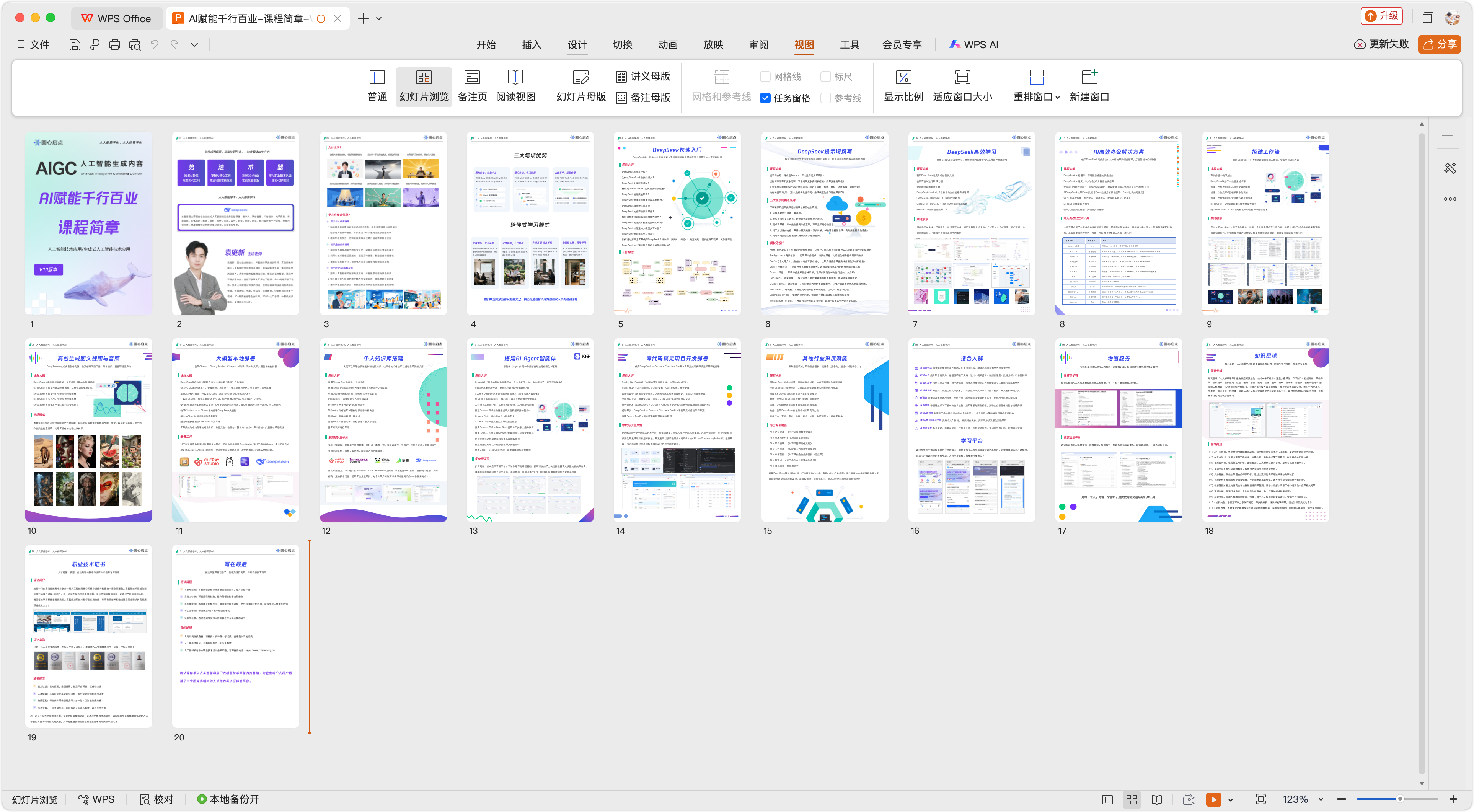Switch to Normal view icon (普通)

tap(377, 86)
